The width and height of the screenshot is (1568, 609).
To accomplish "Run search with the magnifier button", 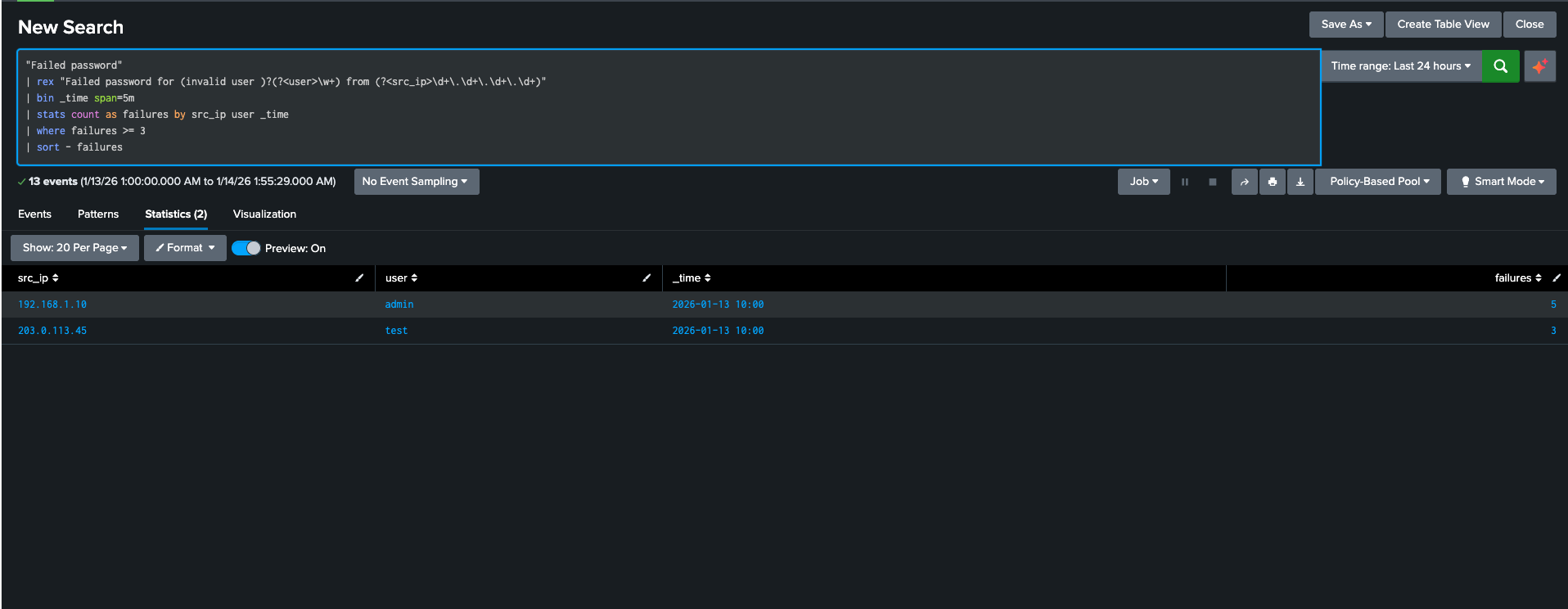I will 1500,66.
